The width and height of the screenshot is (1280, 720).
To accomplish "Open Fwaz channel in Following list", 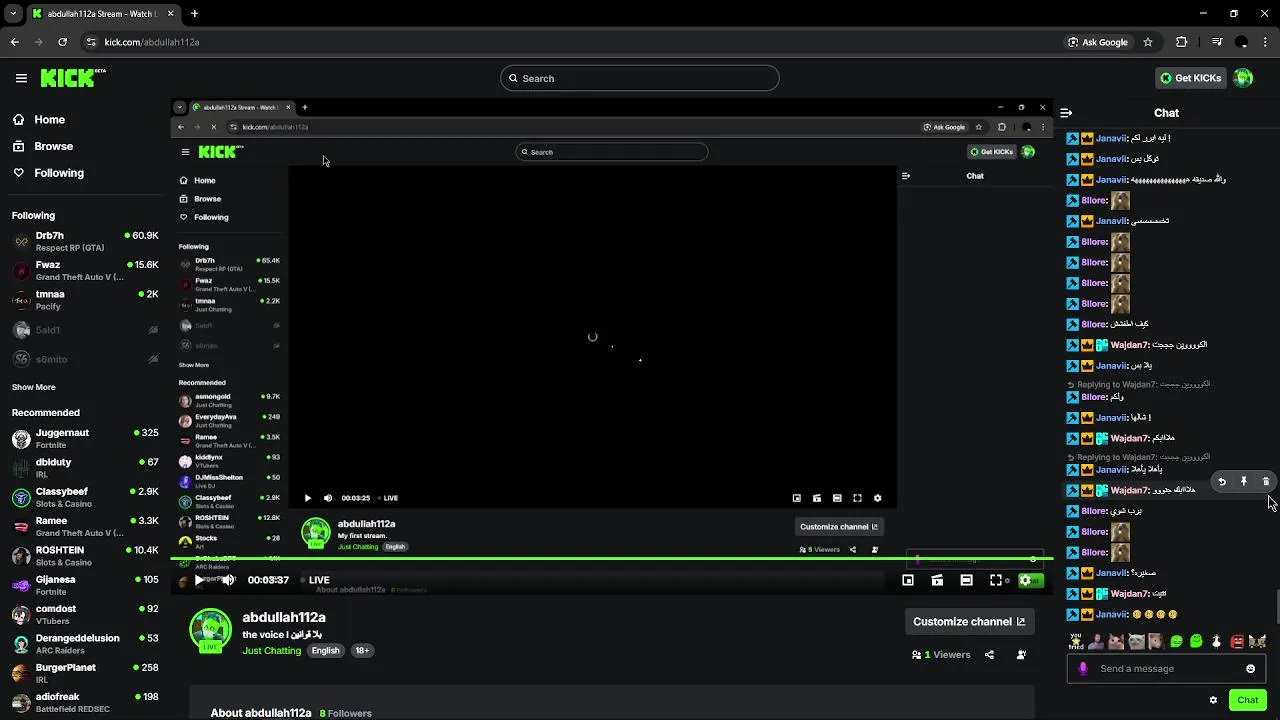I will [x=85, y=270].
